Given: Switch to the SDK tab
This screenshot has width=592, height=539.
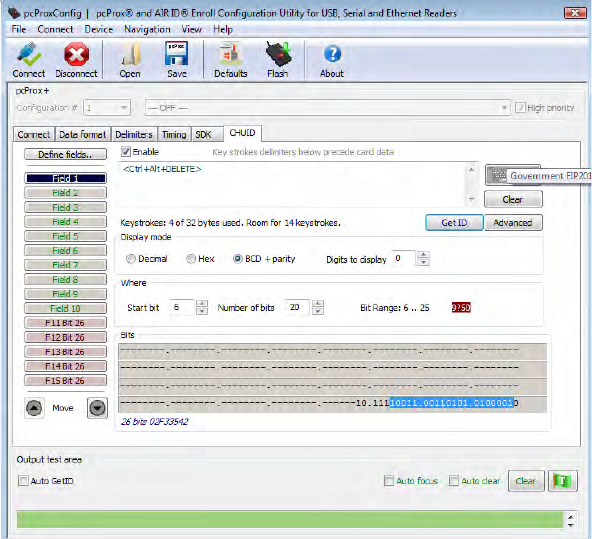Looking at the screenshot, I should [x=207, y=134].
